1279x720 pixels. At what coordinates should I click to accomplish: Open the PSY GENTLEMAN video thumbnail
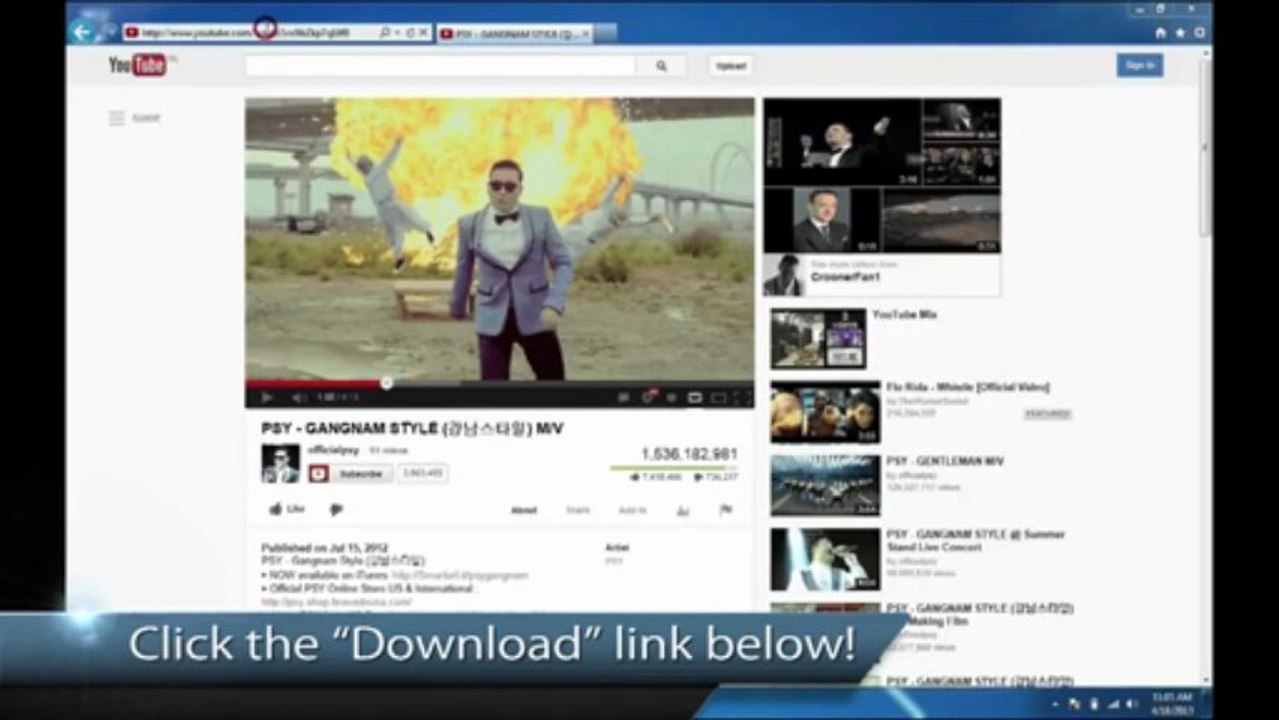[x=825, y=486]
